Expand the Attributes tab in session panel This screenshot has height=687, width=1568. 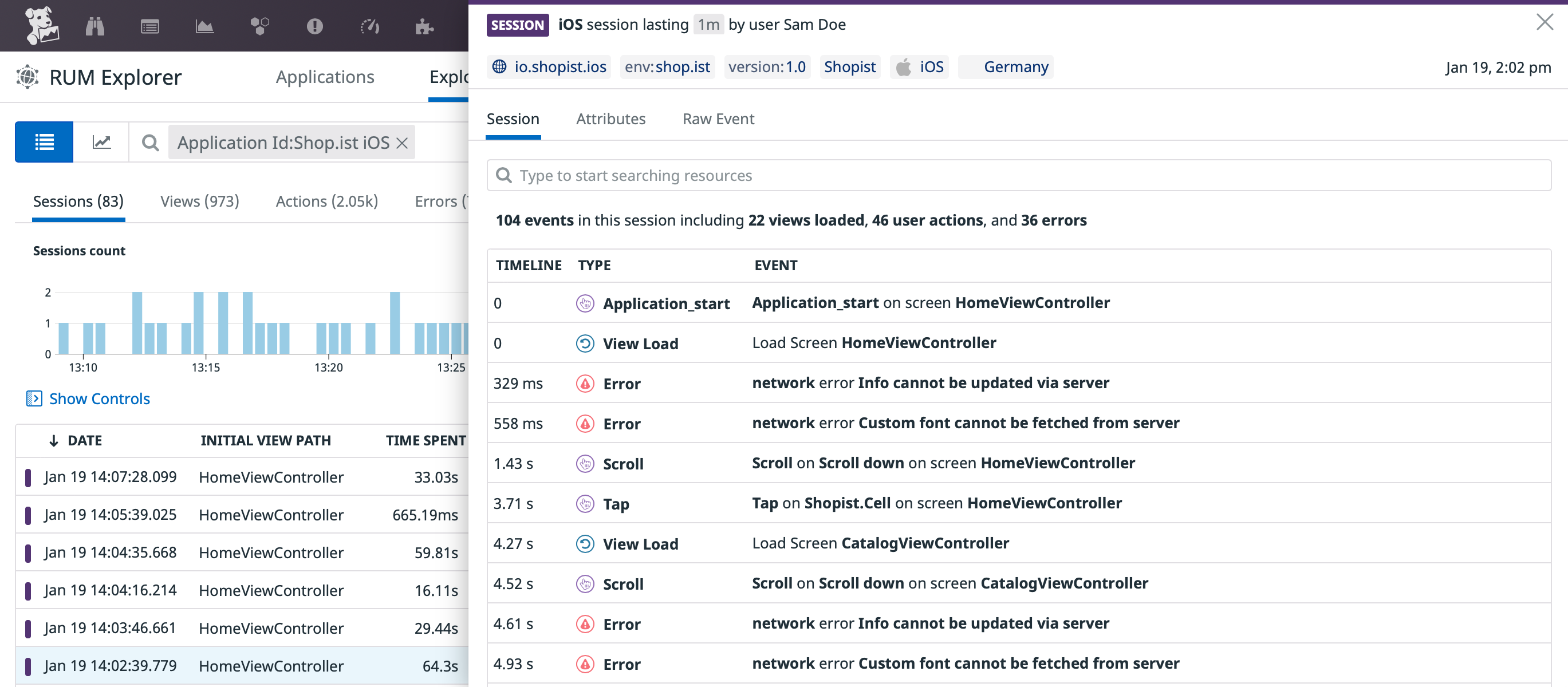click(x=611, y=118)
